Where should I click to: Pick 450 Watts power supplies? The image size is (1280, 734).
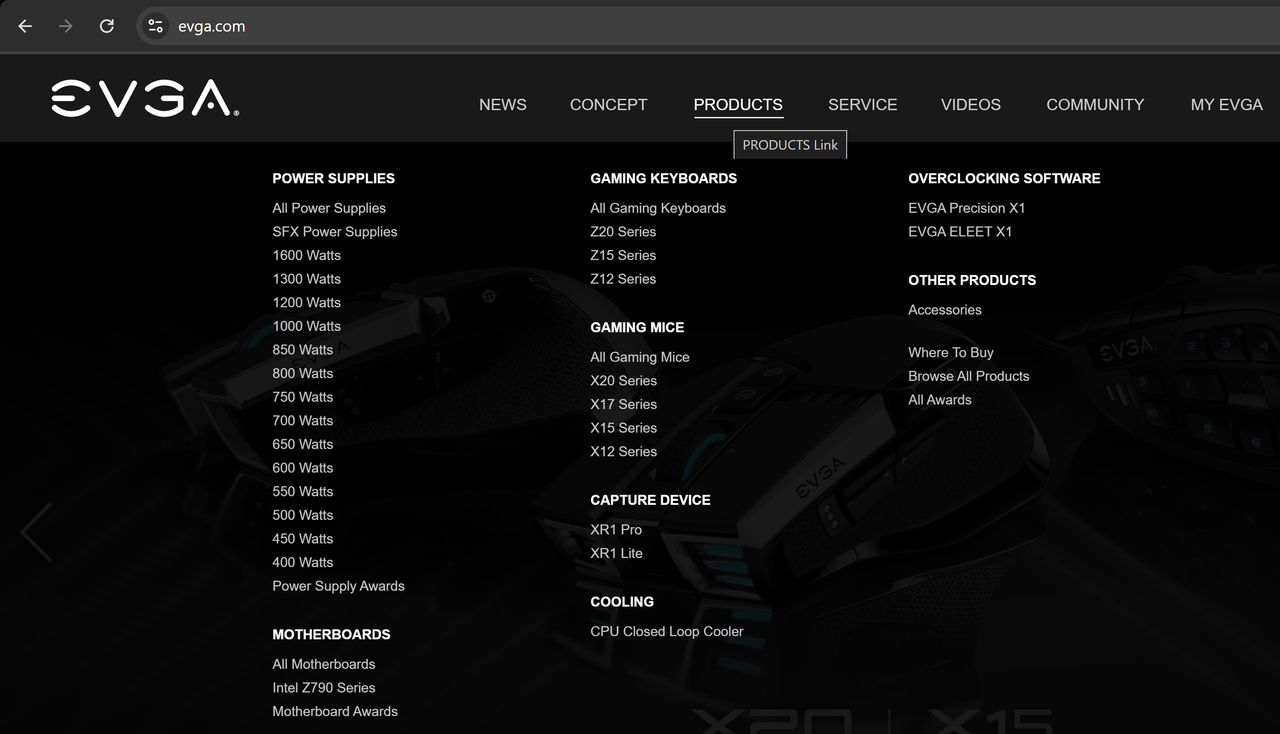(x=303, y=539)
